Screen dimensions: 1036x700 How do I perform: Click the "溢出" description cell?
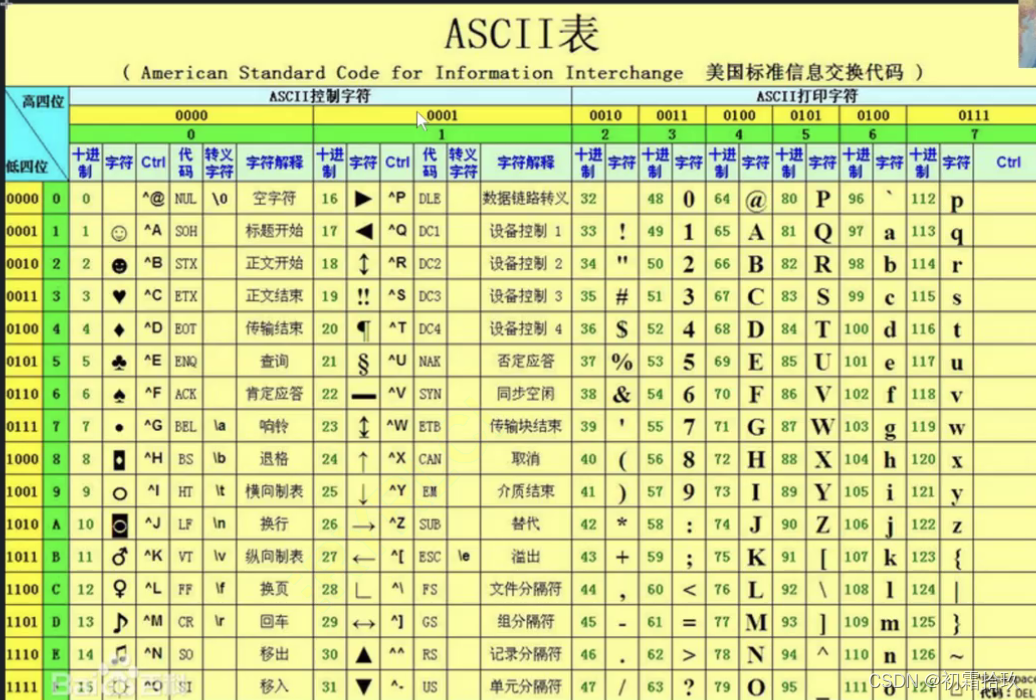point(525,557)
